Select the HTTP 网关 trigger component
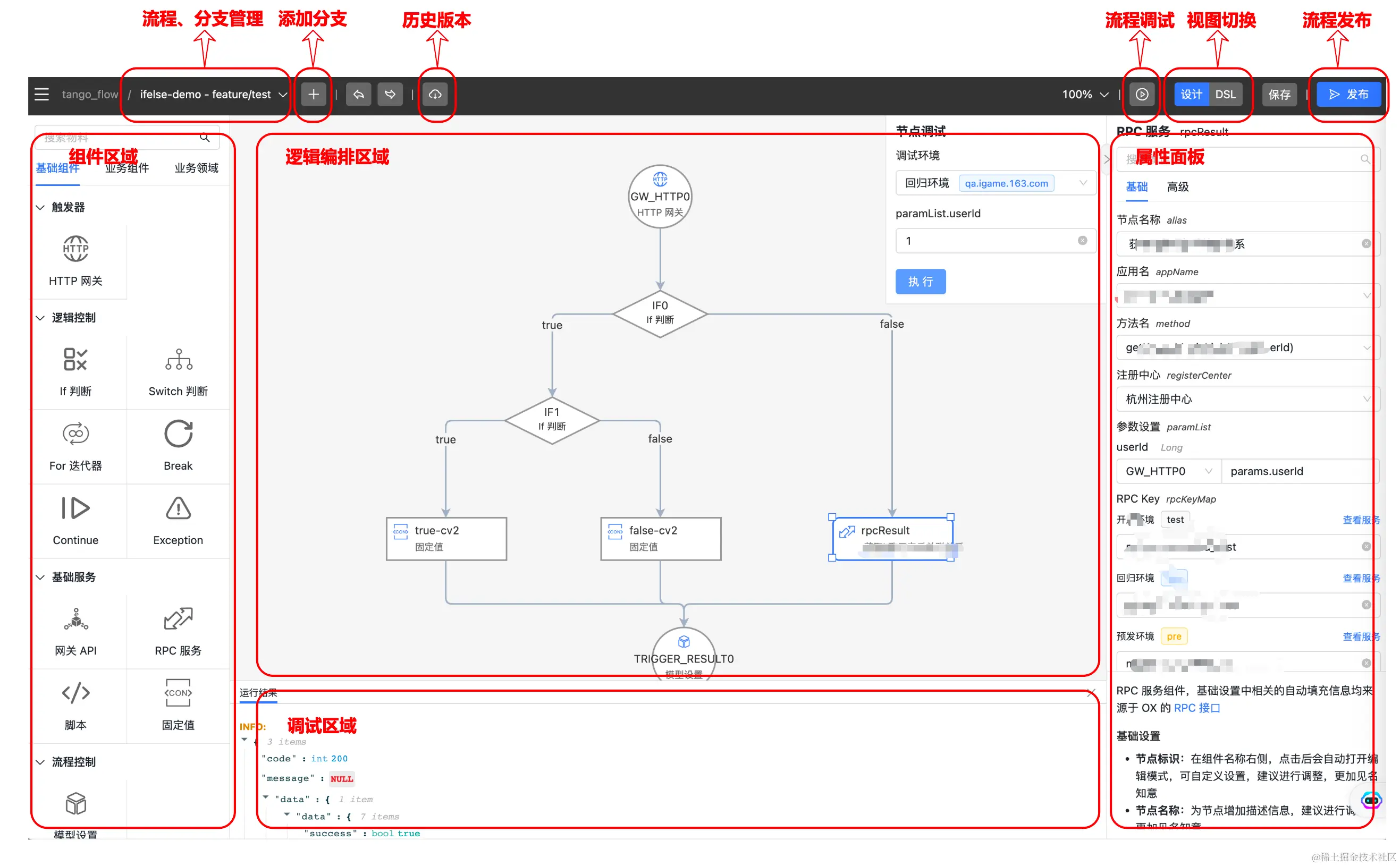The image size is (1400, 866). [75, 261]
